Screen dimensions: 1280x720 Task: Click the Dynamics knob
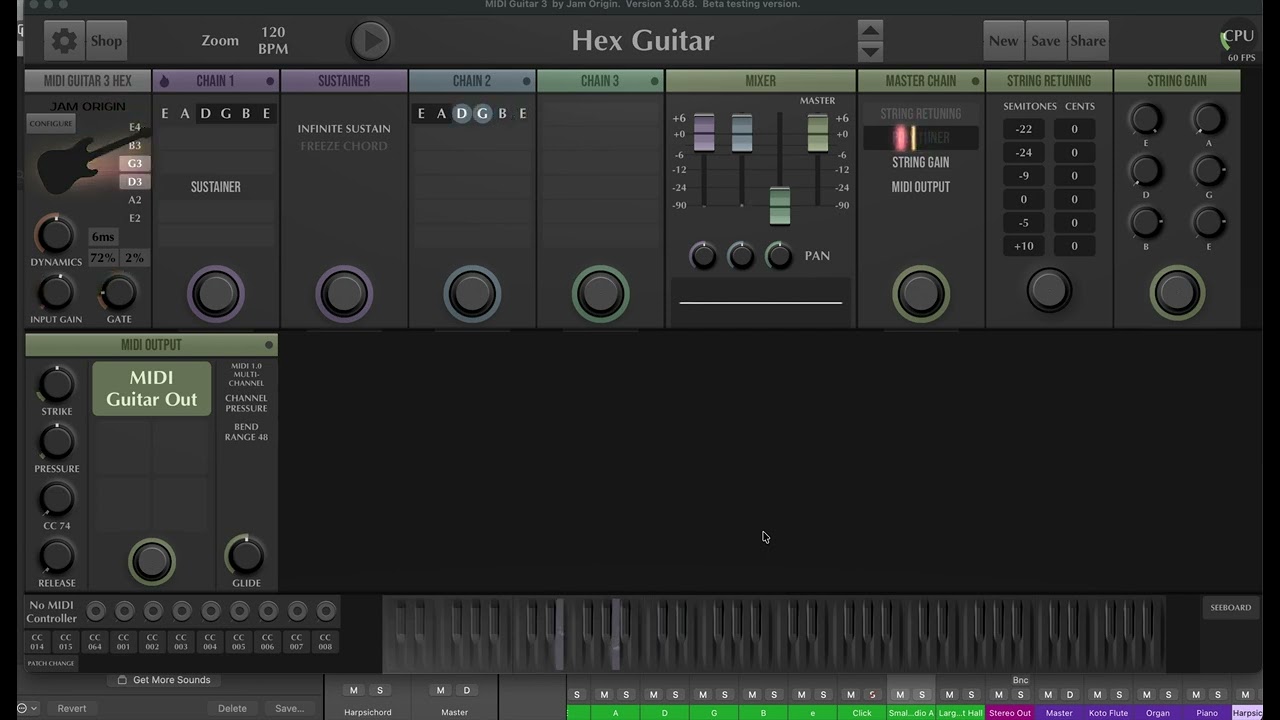pos(55,235)
